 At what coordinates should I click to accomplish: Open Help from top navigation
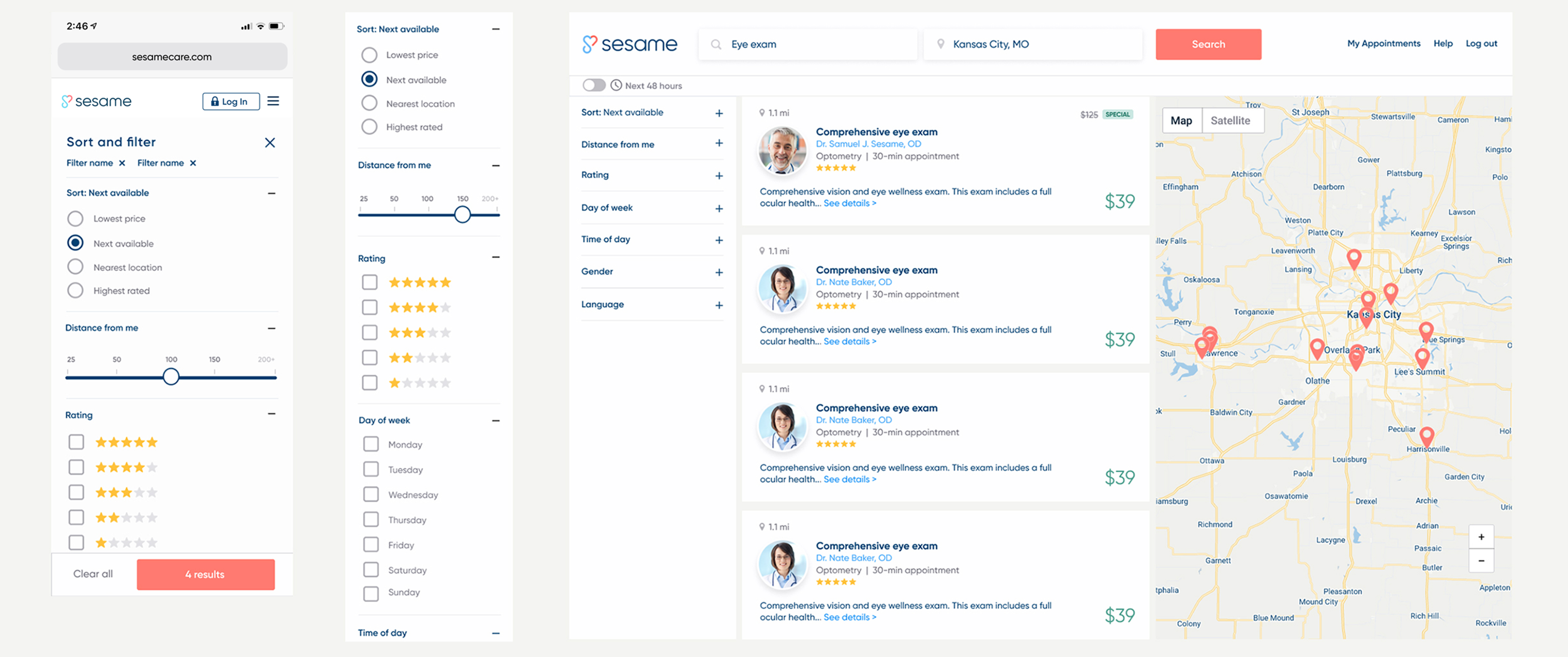[x=1443, y=44]
